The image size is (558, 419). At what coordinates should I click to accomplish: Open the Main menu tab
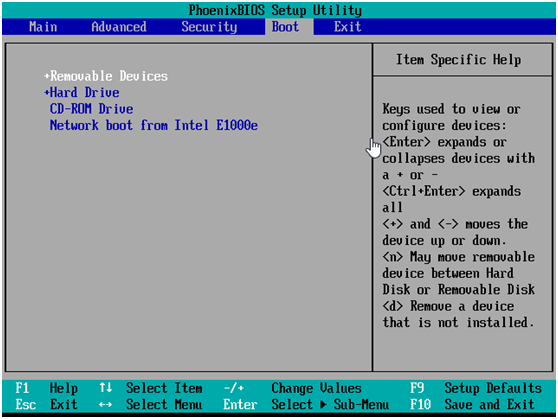pyautogui.click(x=43, y=27)
